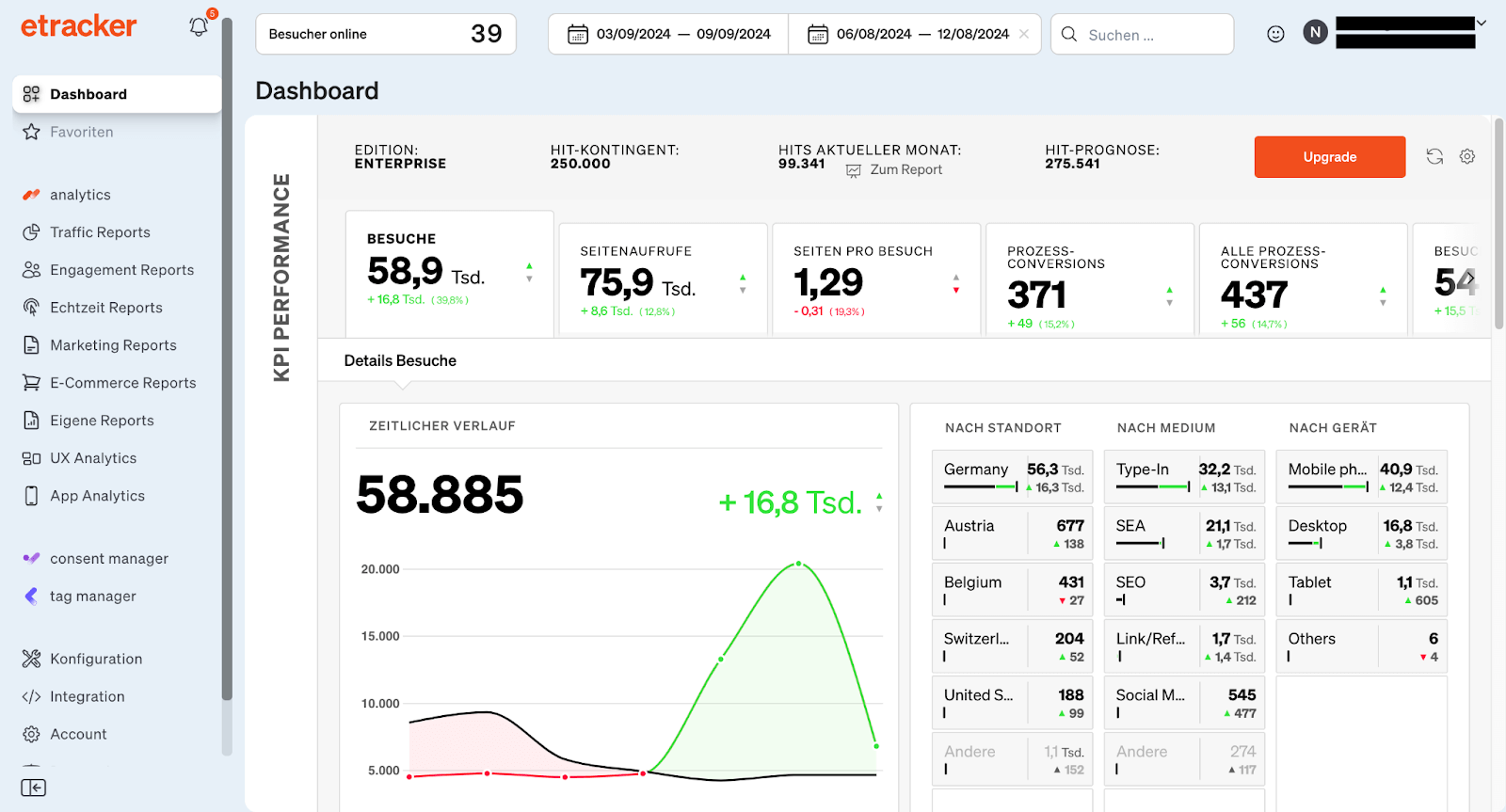Viewport: 1506px width, 812px height.
Task: Select the Seiten pro Besuch tile
Action: 875,279
